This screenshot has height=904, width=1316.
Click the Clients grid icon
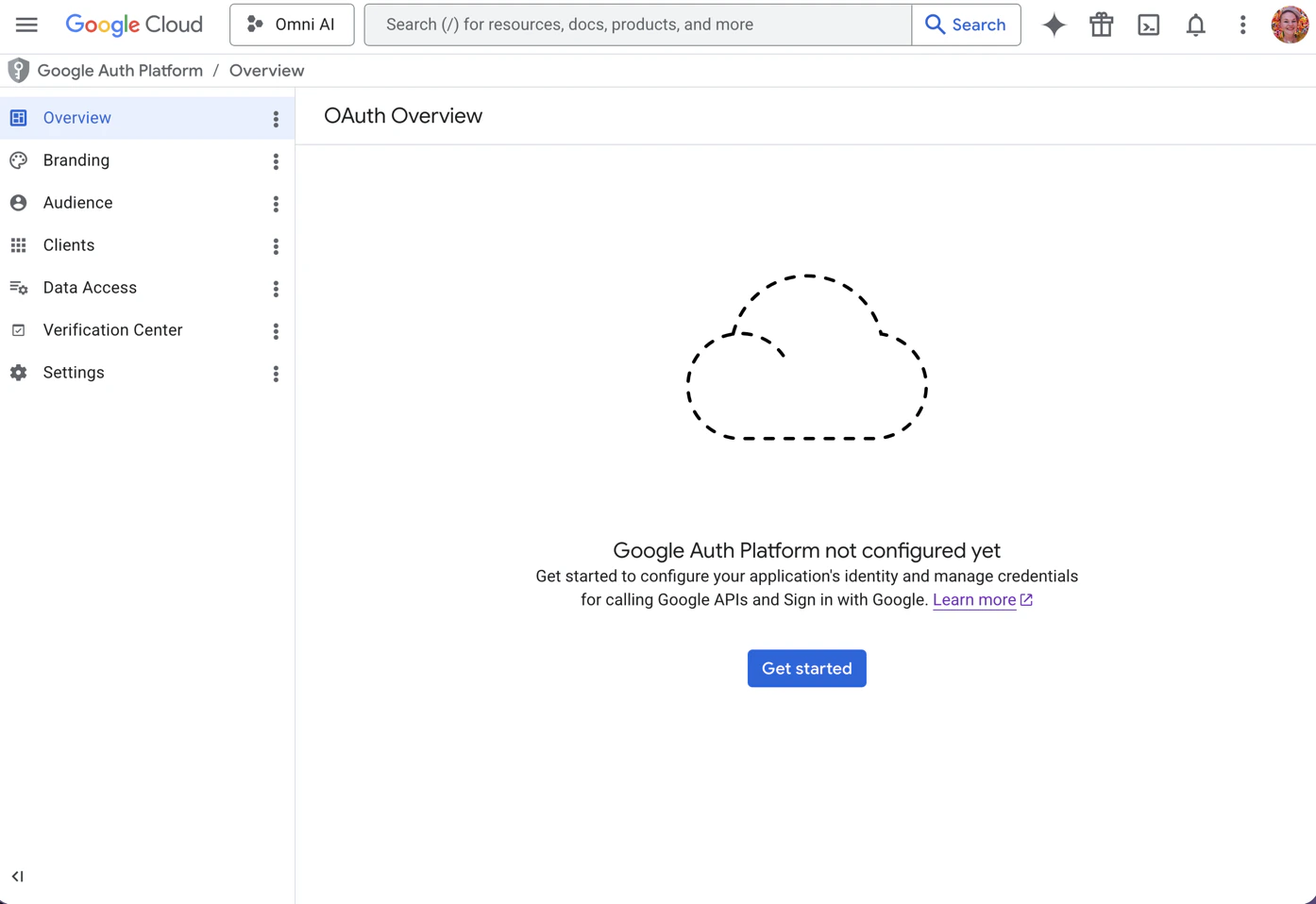click(x=18, y=244)
